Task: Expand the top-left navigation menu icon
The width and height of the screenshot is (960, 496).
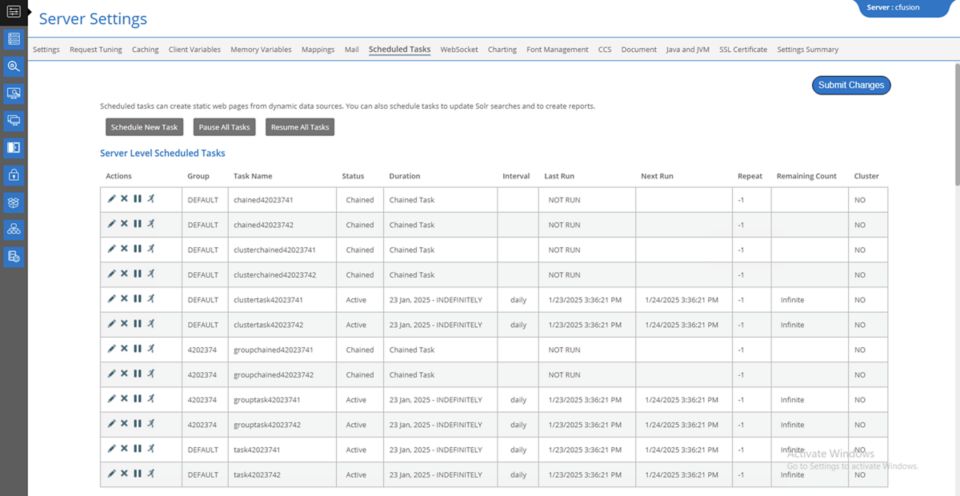Action: [x=14, y=12]
